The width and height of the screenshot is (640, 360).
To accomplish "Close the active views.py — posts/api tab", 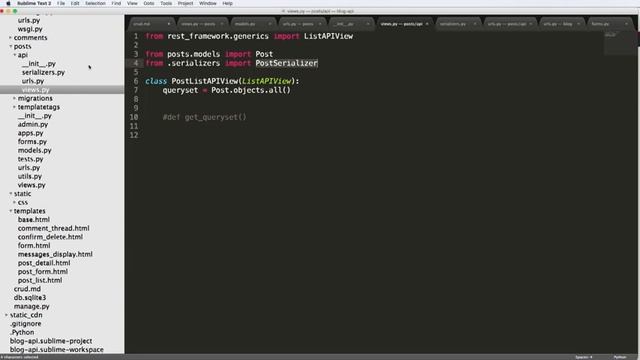I will click(x=427, y=24).
